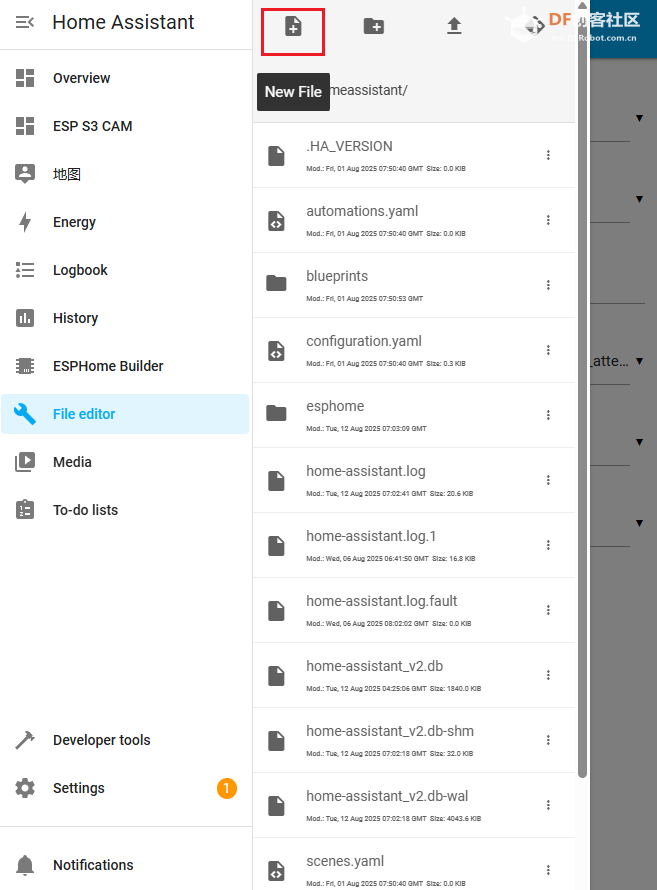Open options menu for esphome folder
Screen dimensions: 657x890
click(x=548, y=415)
